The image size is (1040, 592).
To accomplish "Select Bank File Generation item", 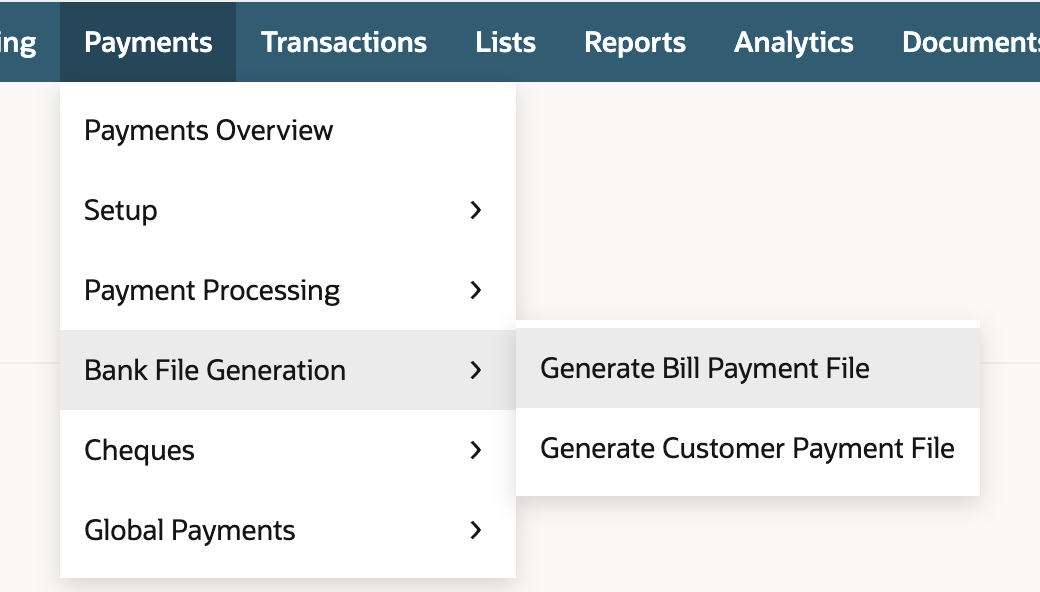I will click(x=288, y=370).
